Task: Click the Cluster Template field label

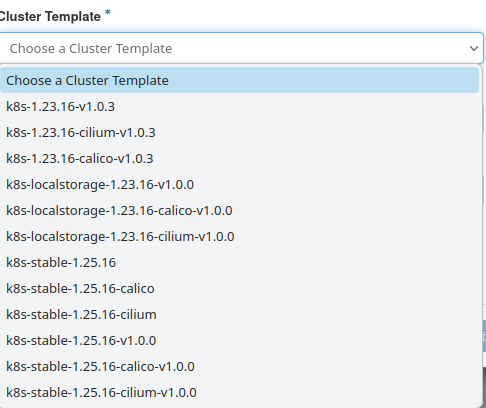Action: coord(50,16)
